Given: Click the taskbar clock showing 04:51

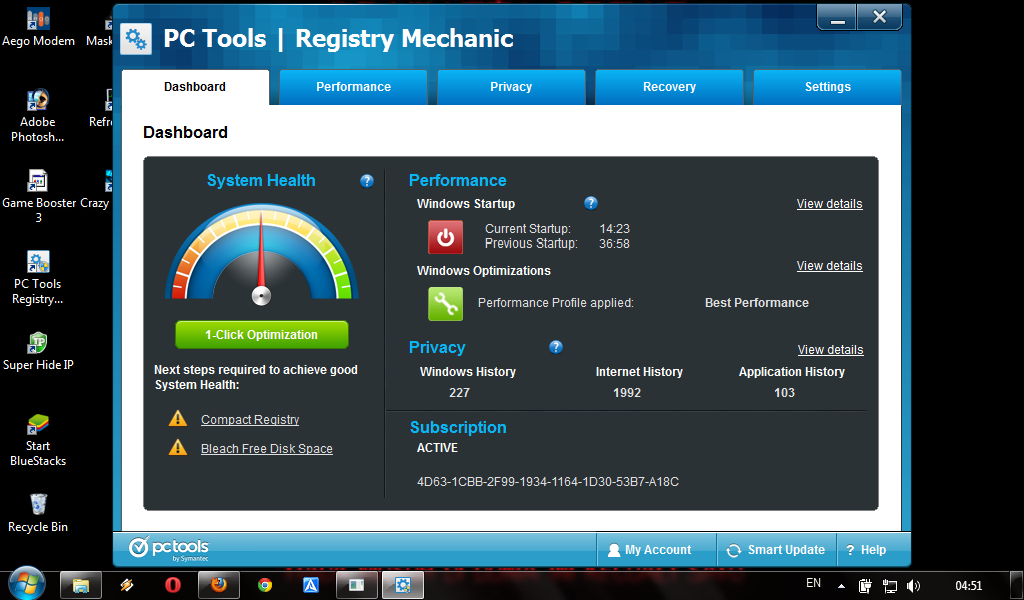Looking at the screenshot, I should point(968,586).
